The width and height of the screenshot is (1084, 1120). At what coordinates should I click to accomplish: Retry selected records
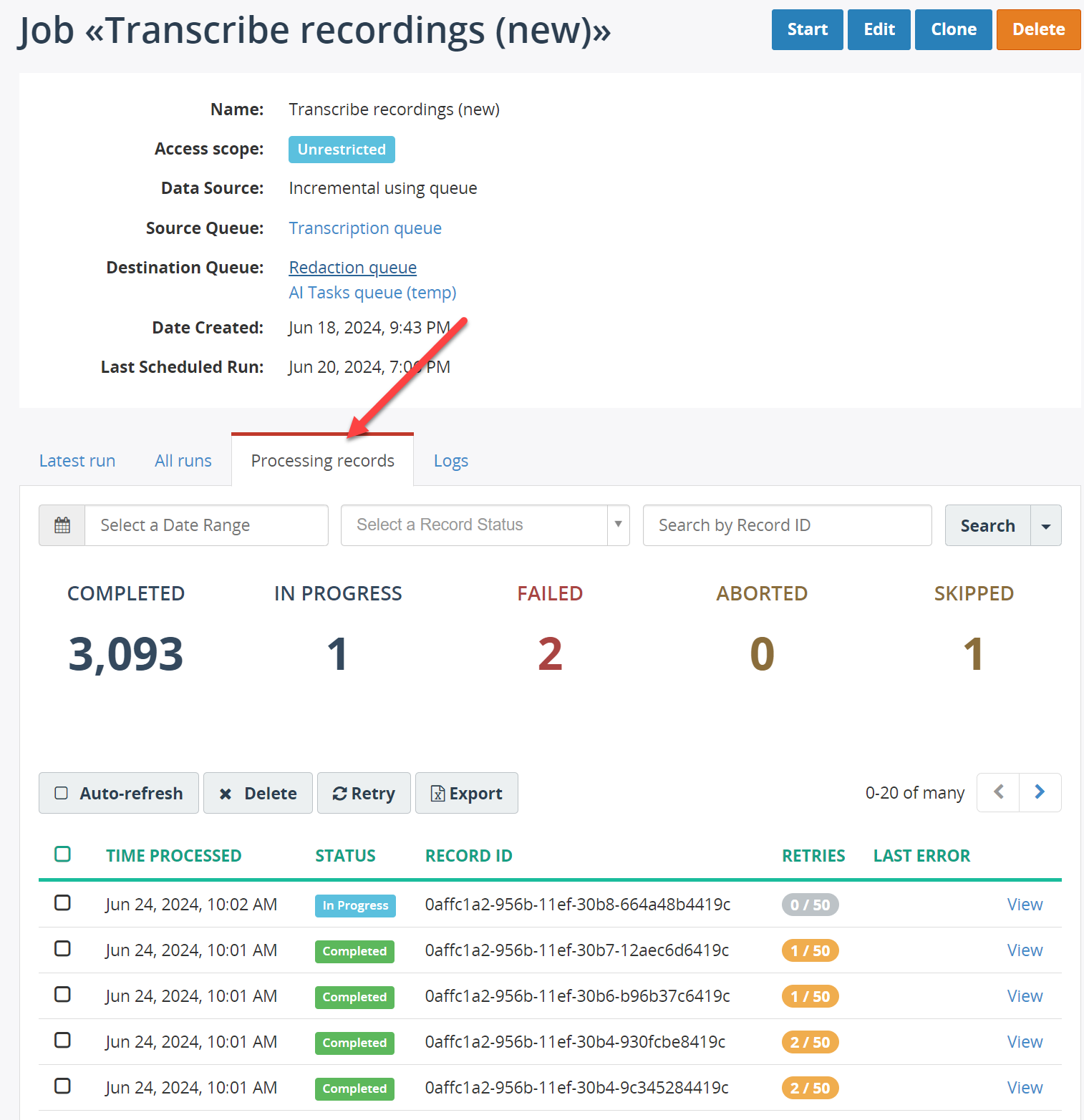tap(364, 793)
